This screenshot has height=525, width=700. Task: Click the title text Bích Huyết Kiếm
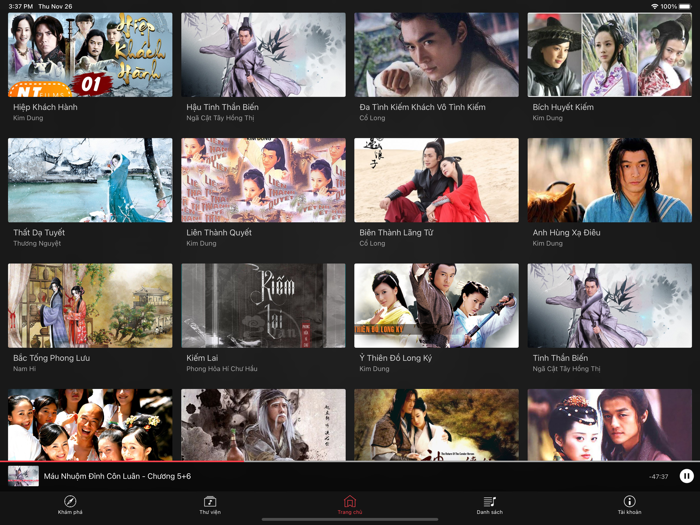pyautogui.click(x=563, y=107)
